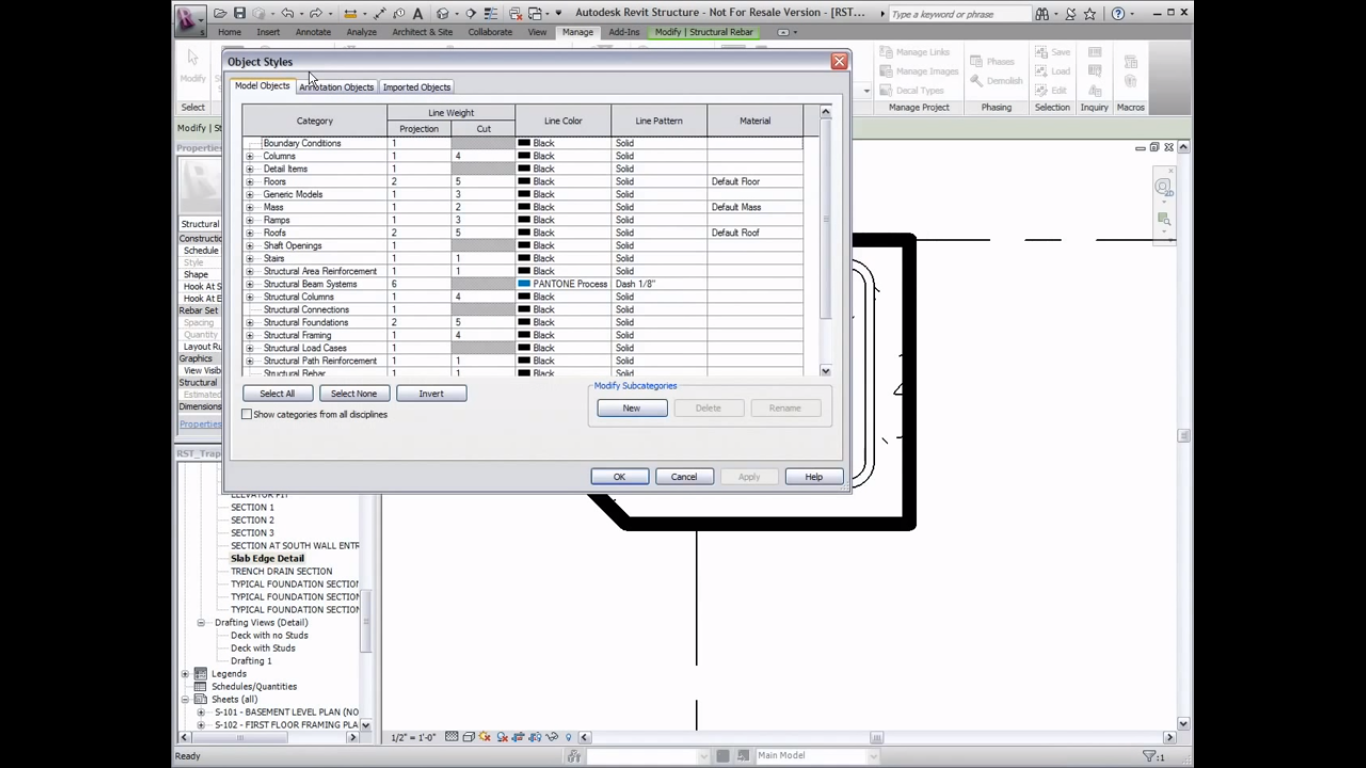Expand the Structural Foundations category
Viewport: 1366px width, 768px height.
[250, 323]
